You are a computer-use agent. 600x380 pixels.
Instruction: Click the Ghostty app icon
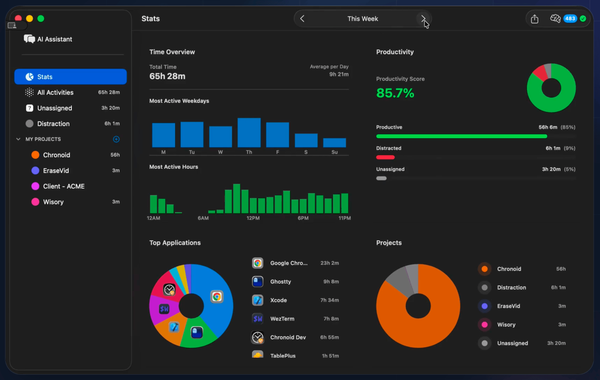[258, 282]
